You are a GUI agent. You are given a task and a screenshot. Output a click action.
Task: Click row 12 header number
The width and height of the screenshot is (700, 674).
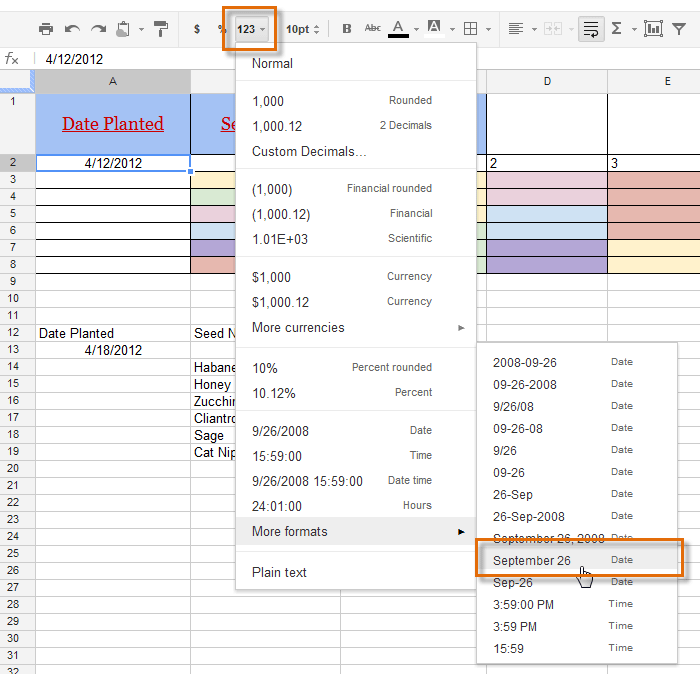pyautogui.click(x=13, y=333)
